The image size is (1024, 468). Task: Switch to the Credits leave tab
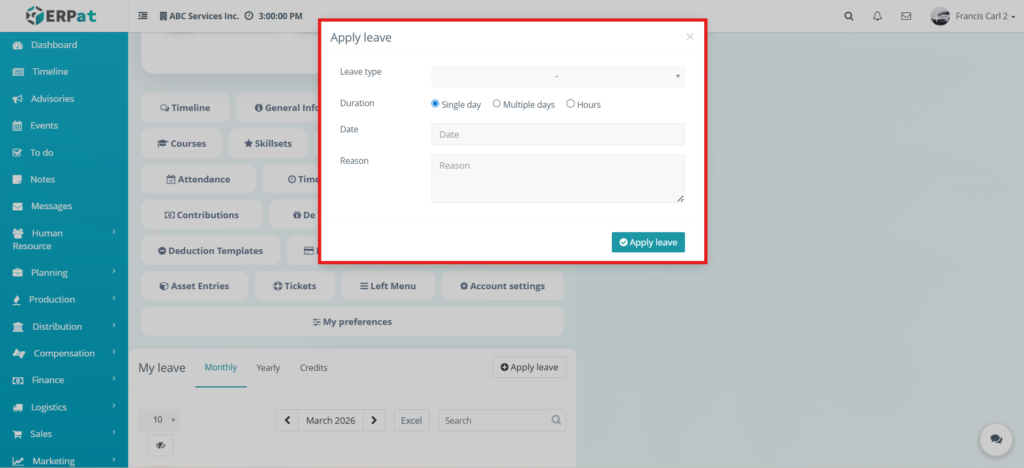click(313, 367)
